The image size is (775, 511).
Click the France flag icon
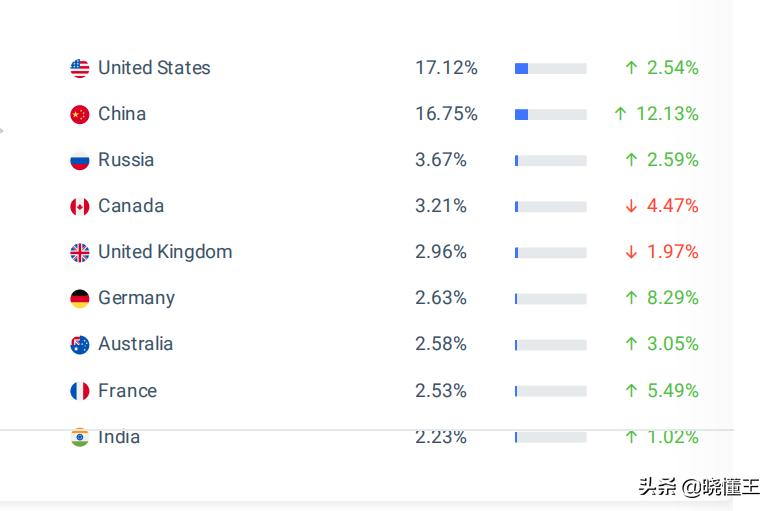coord(80,391)
